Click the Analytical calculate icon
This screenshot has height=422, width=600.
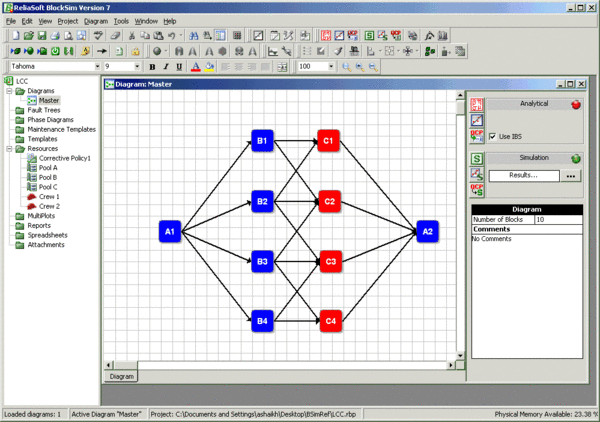click(x=478, y=104)
